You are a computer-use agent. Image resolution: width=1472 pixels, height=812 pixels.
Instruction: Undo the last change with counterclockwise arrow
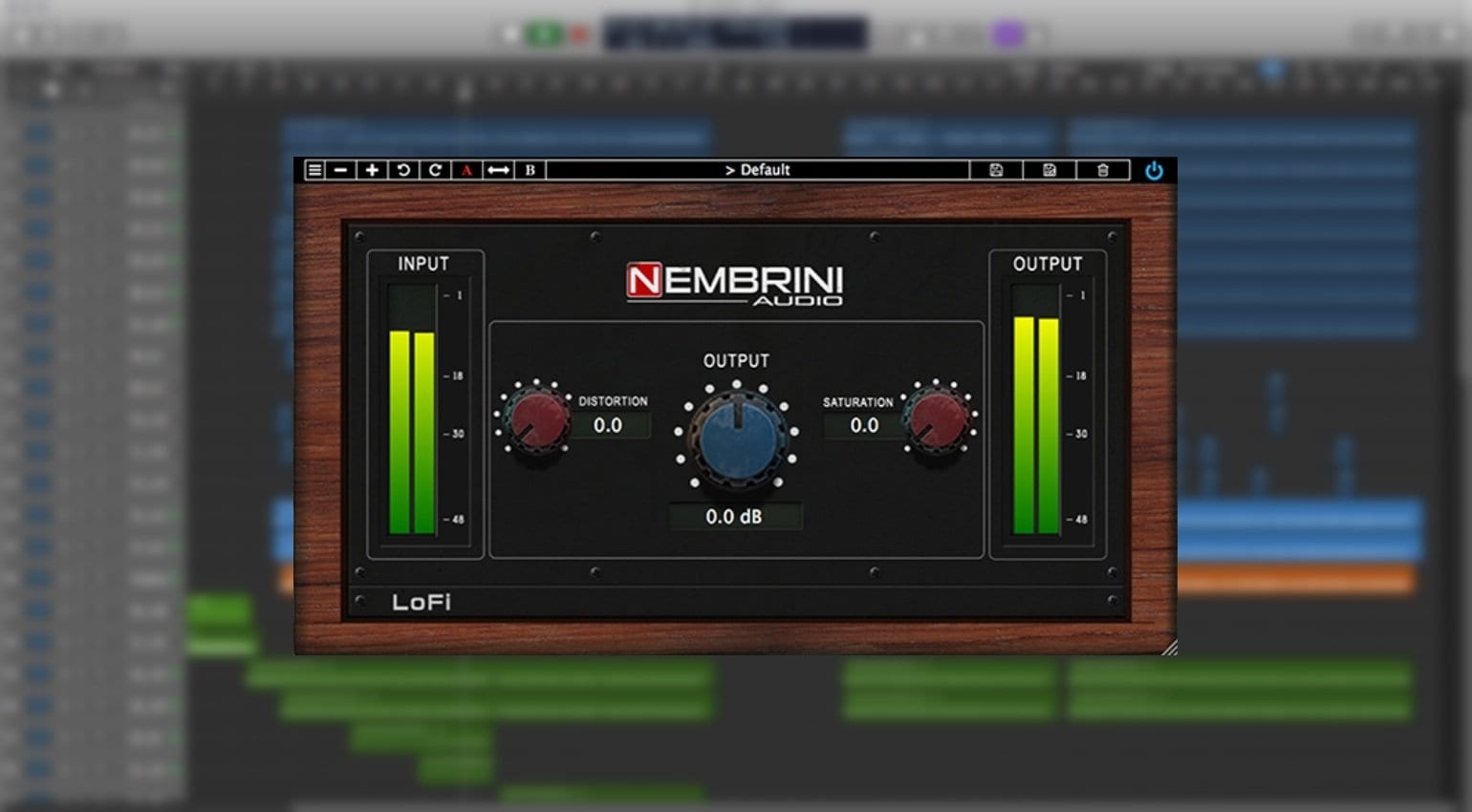point(403,170)
